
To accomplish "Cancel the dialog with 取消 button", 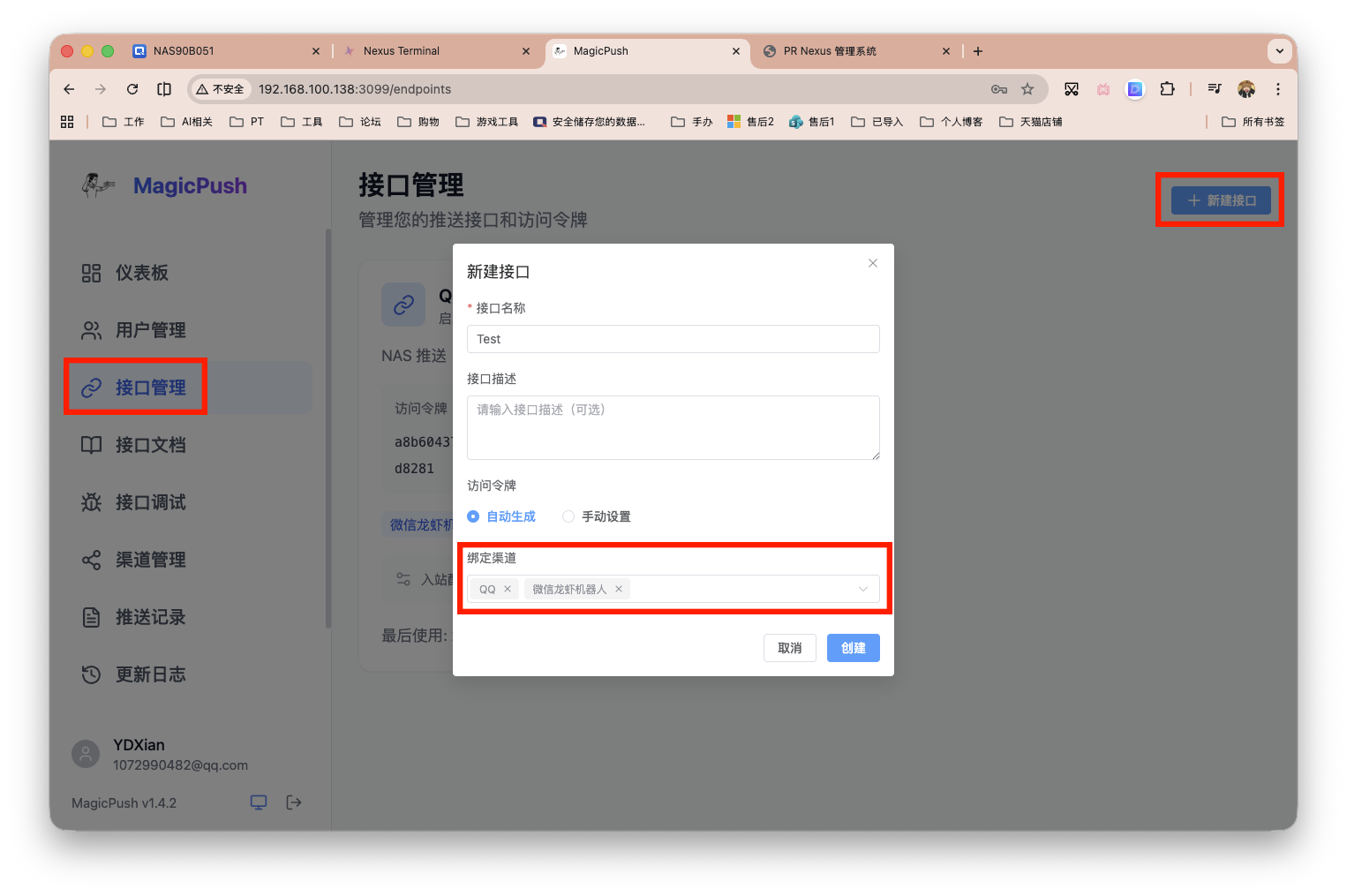I will tap(789, 647).
